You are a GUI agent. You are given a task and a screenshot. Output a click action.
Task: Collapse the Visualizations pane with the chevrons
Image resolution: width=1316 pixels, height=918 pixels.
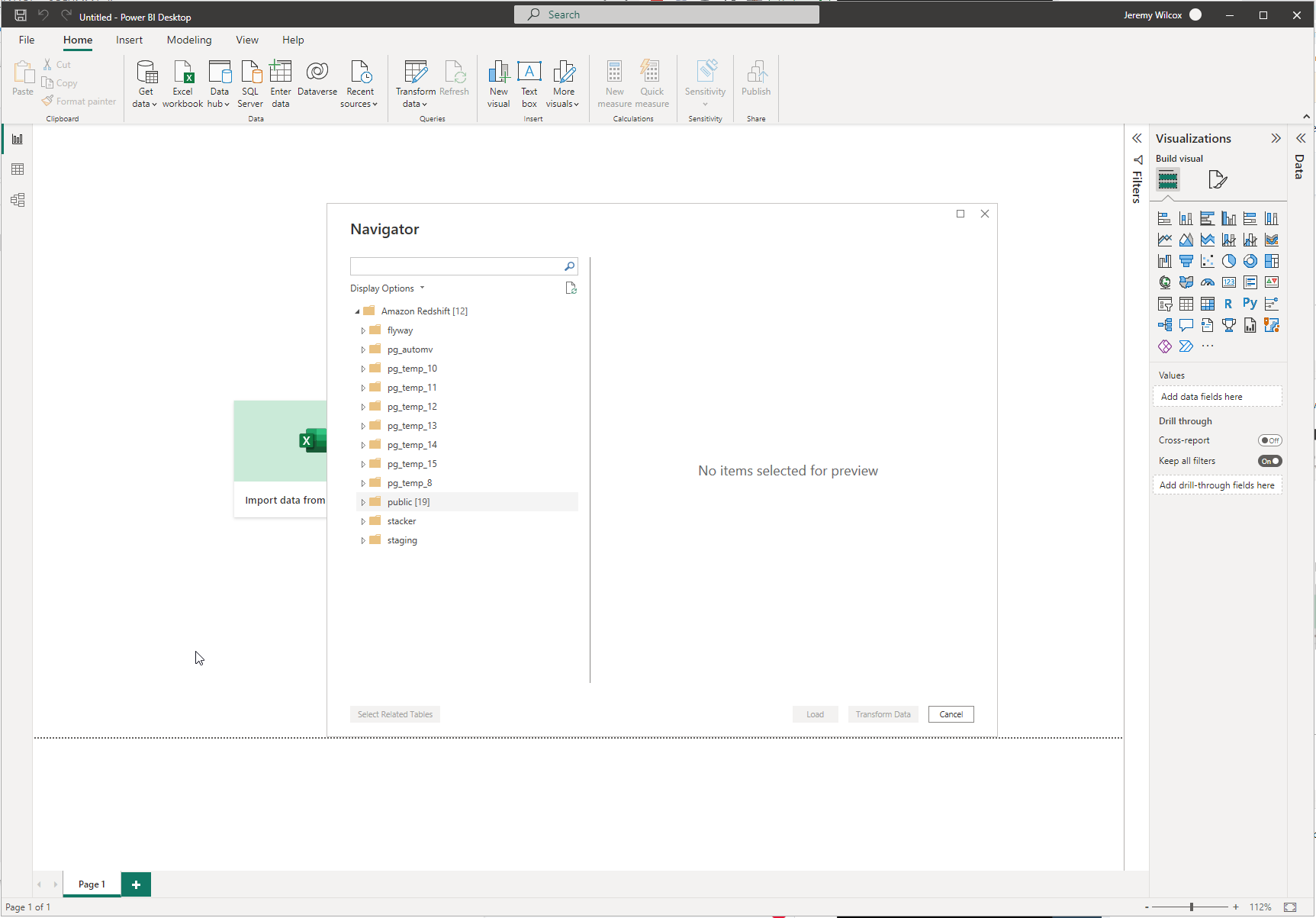[1276, 138]
